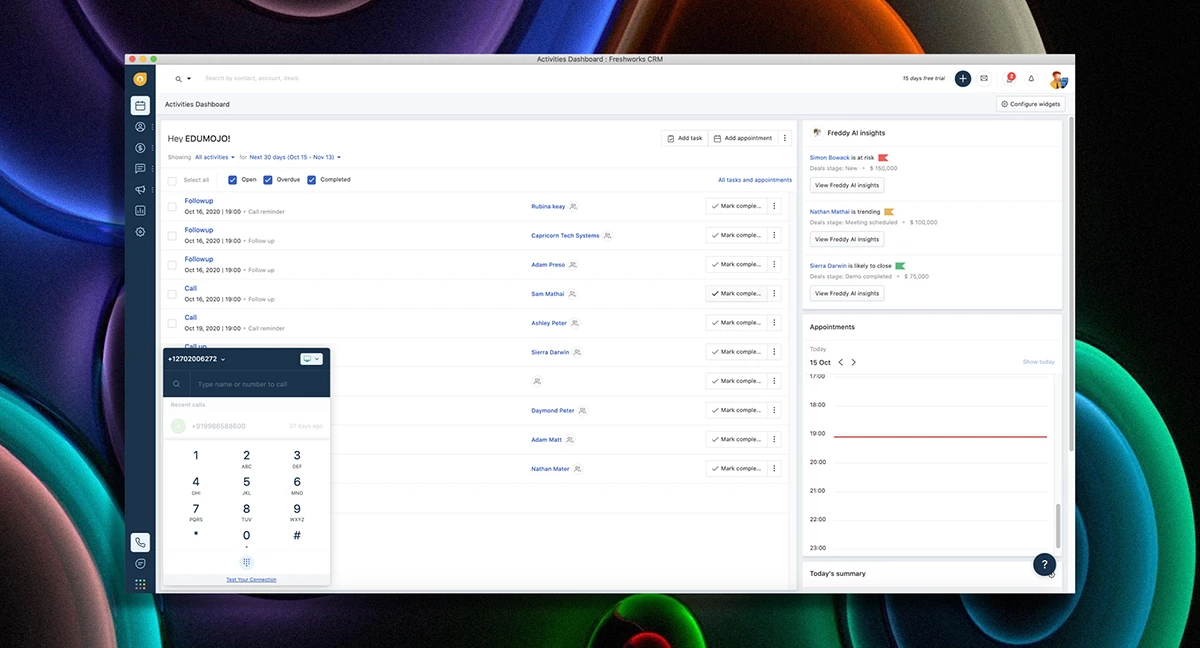Check the Select all checkbox
1200x648 pixels.
tap(172, 180)
